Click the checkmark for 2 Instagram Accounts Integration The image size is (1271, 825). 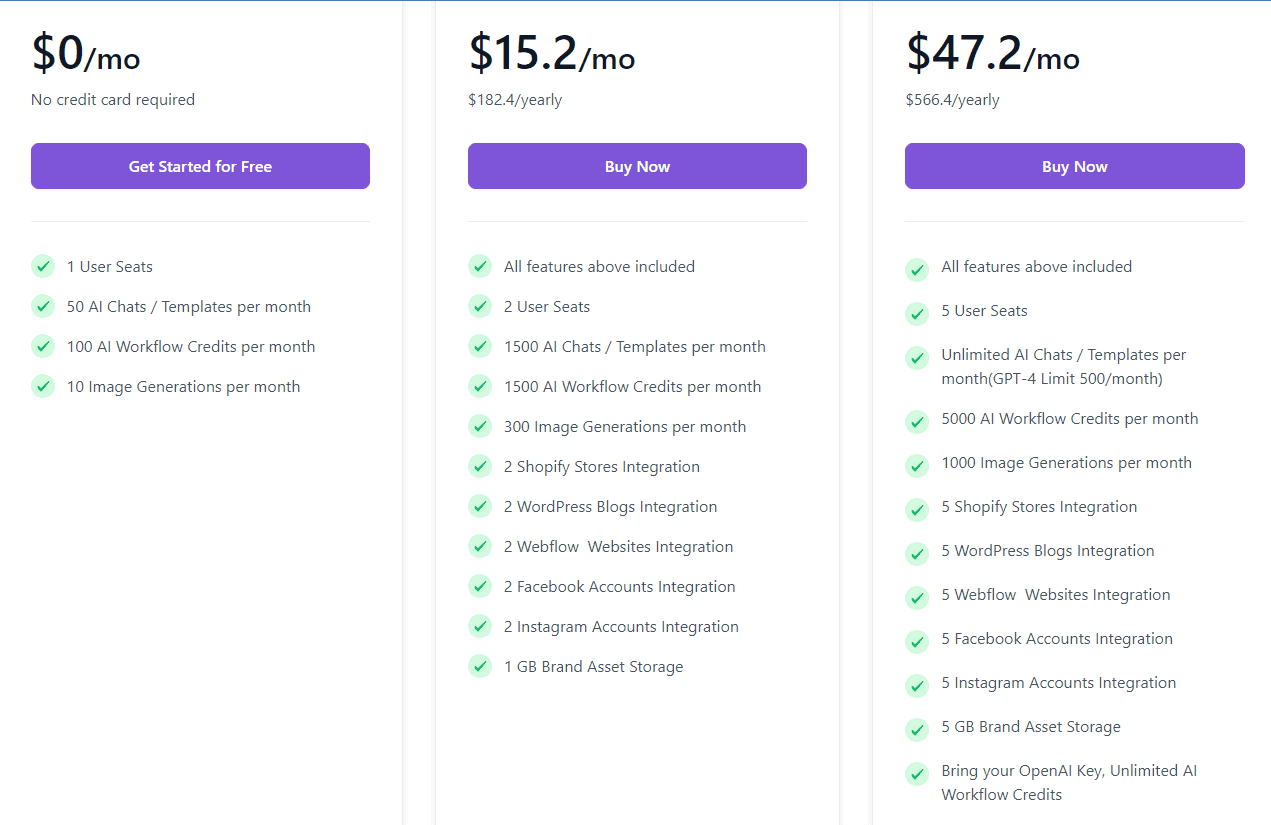tap(480, 626)
